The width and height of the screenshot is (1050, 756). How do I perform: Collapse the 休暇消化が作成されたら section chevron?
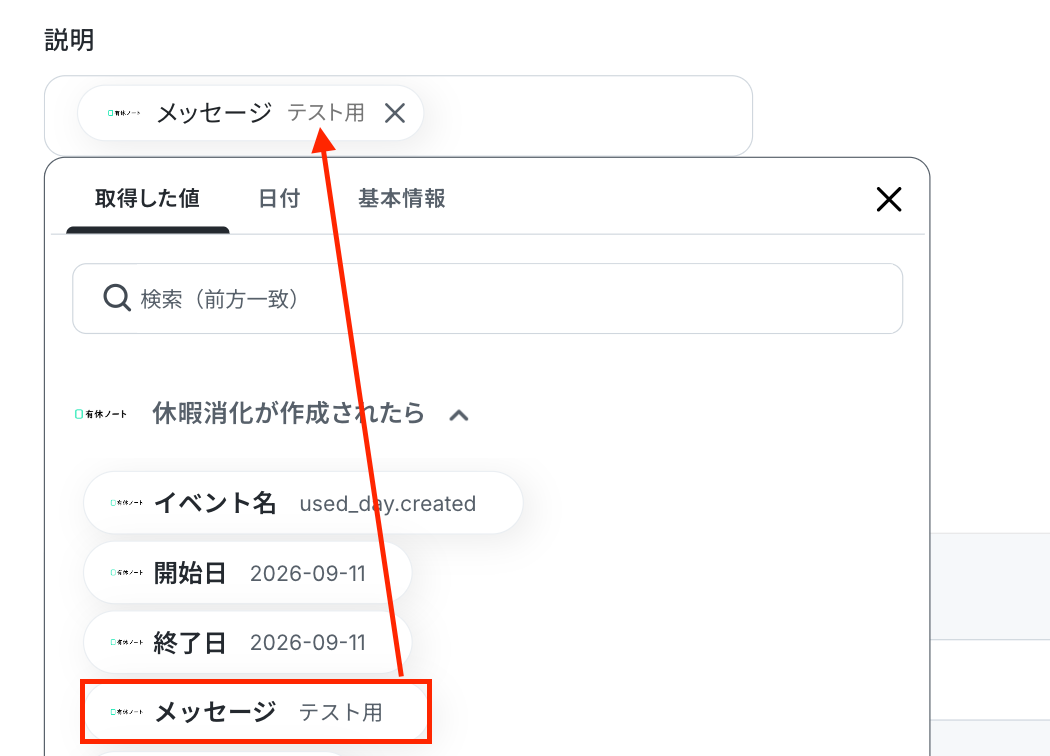[459, 416]
